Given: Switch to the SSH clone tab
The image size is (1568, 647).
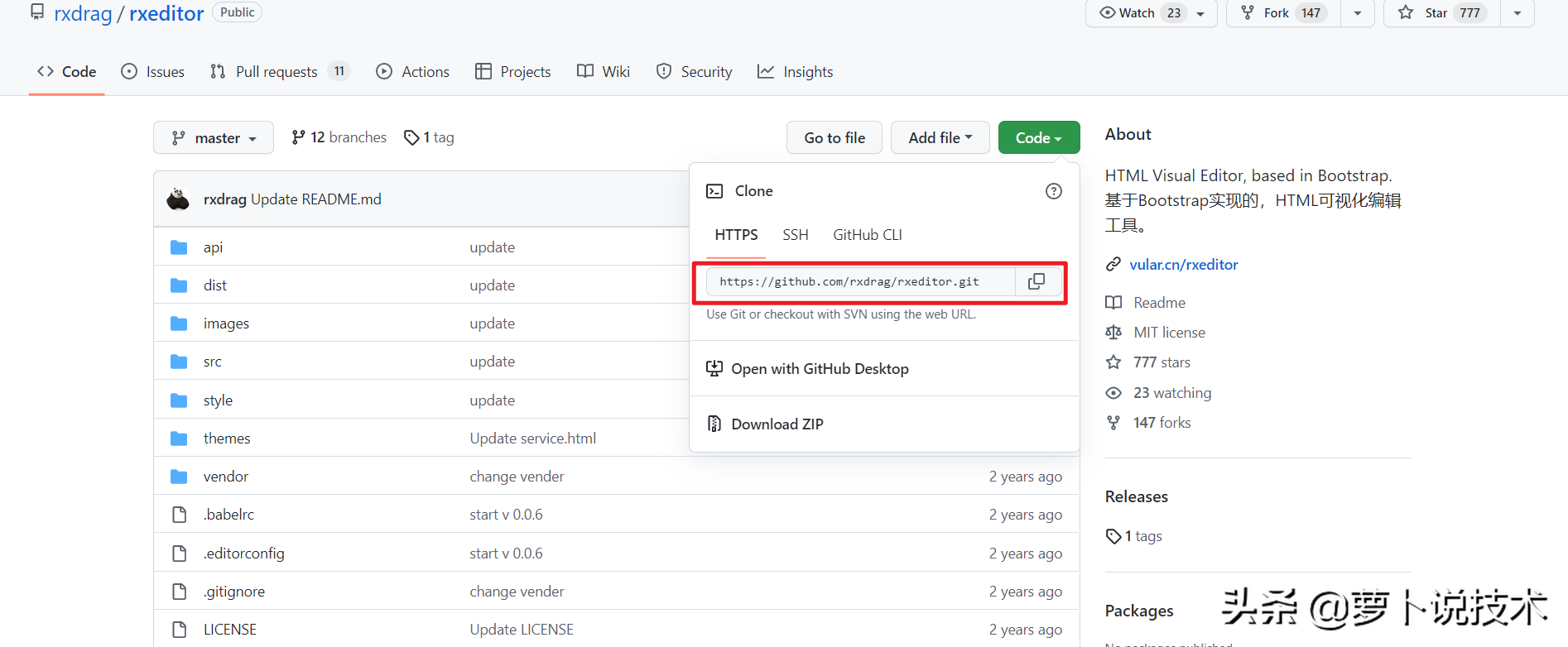Looking at the screenshot, I should tap(796, 235).
